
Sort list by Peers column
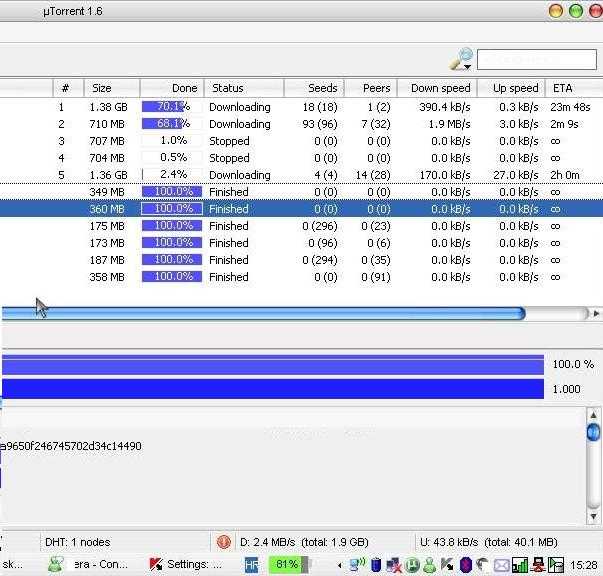coord(370,88)
